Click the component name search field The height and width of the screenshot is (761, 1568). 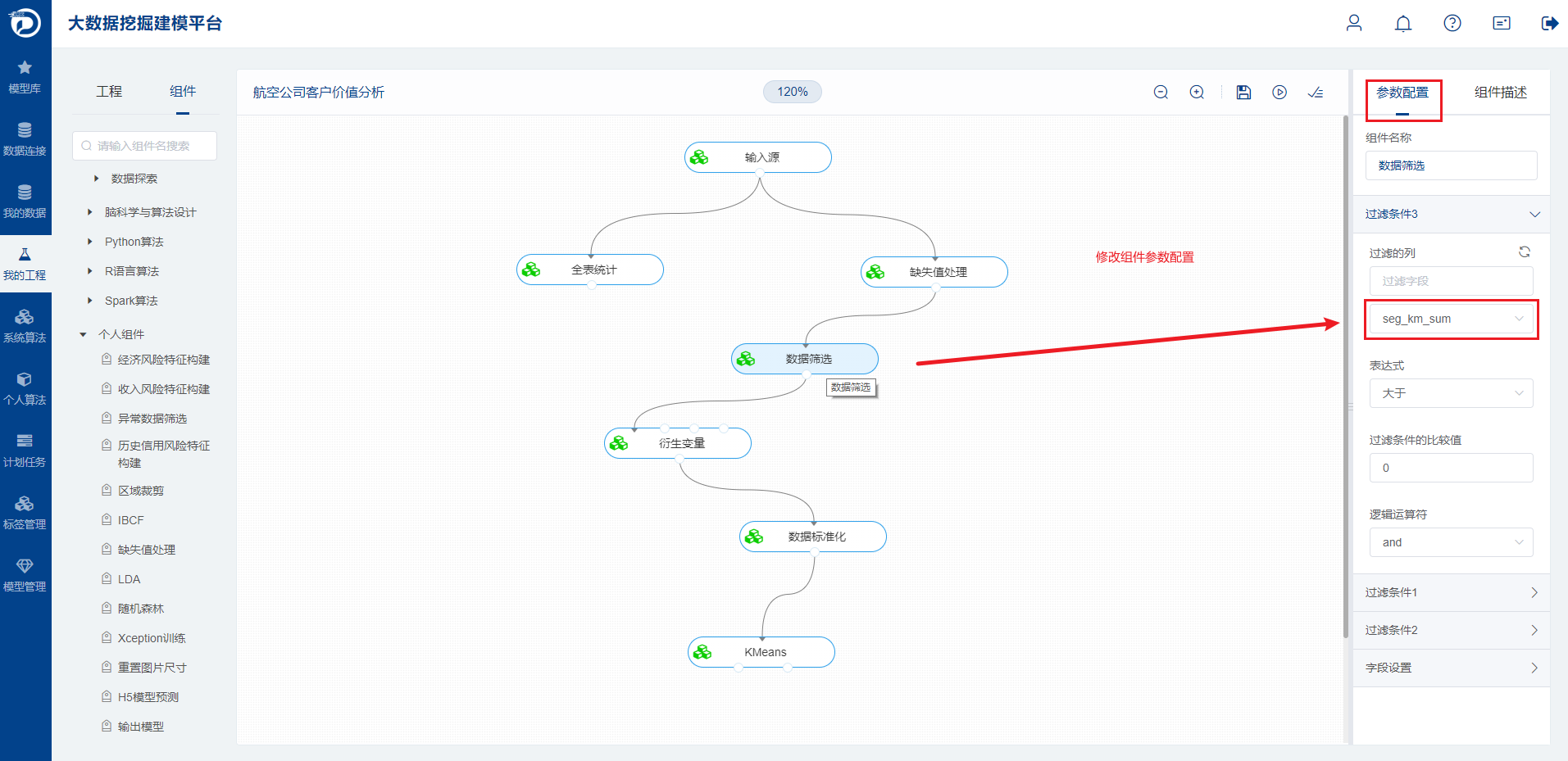(x=144, y=146)
